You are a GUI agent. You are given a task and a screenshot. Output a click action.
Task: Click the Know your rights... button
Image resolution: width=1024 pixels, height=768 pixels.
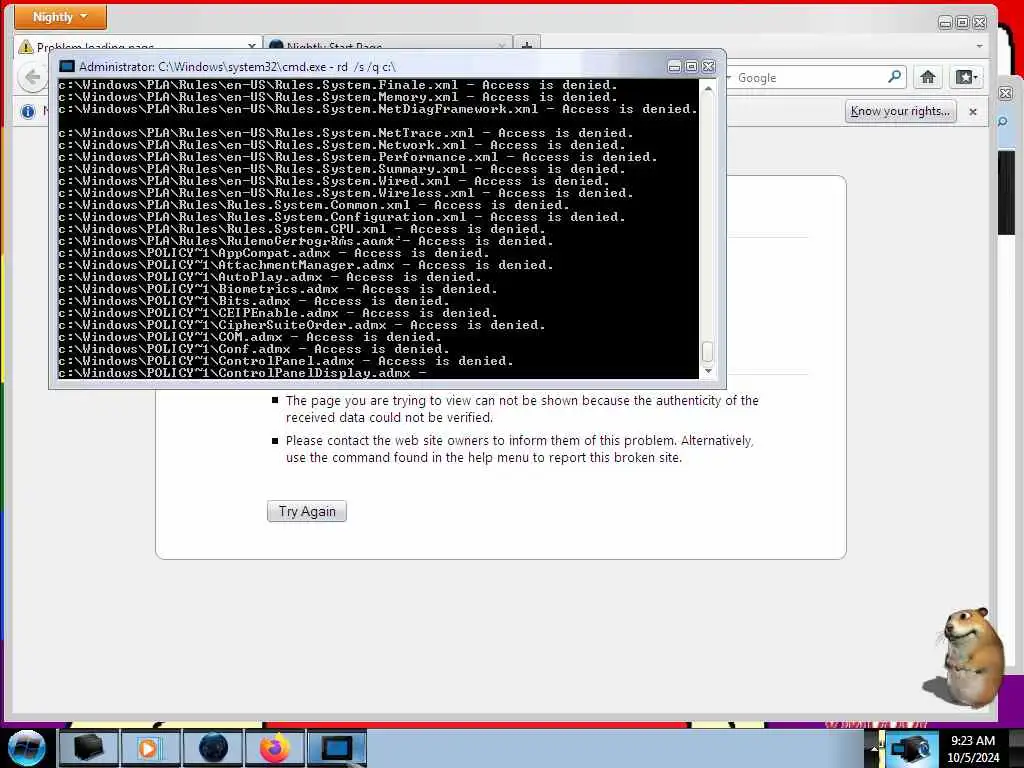coord(900,111)
